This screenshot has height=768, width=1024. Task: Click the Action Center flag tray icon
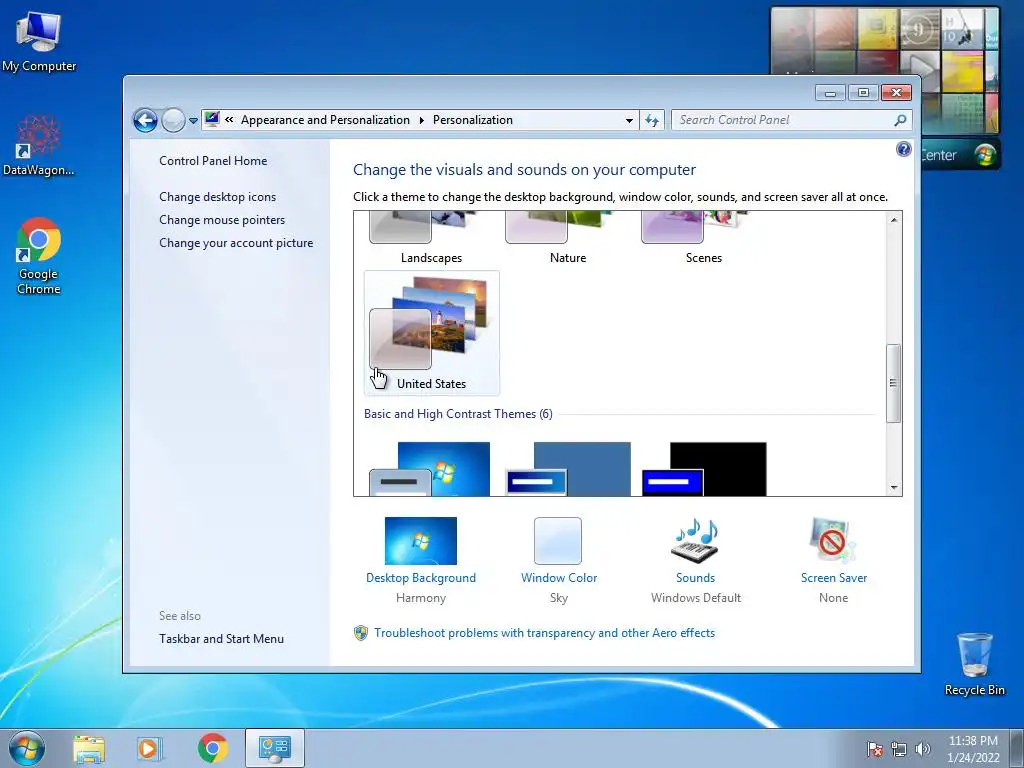[874, 749]
